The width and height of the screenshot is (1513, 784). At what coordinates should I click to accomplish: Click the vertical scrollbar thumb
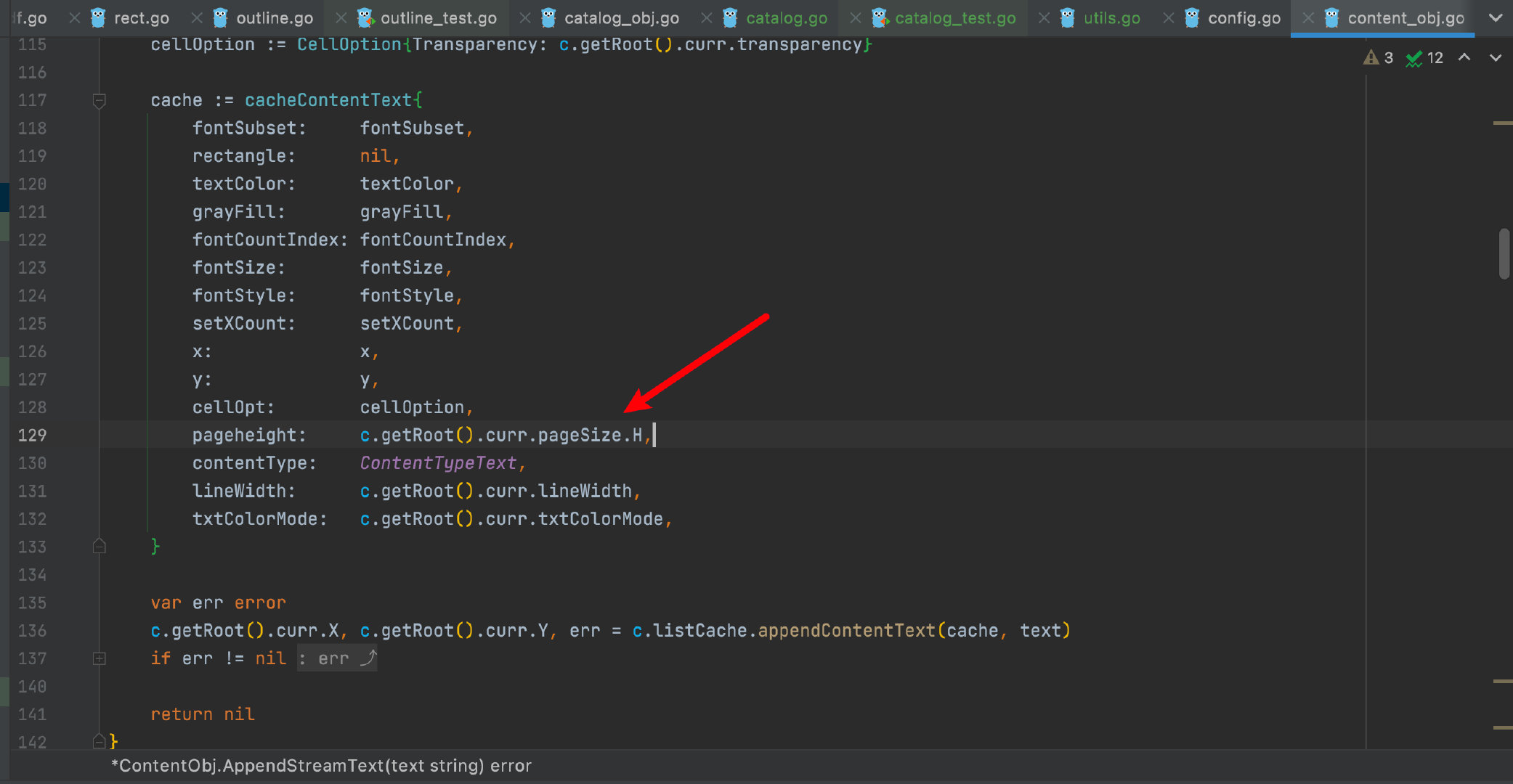tap(1504, 253)
